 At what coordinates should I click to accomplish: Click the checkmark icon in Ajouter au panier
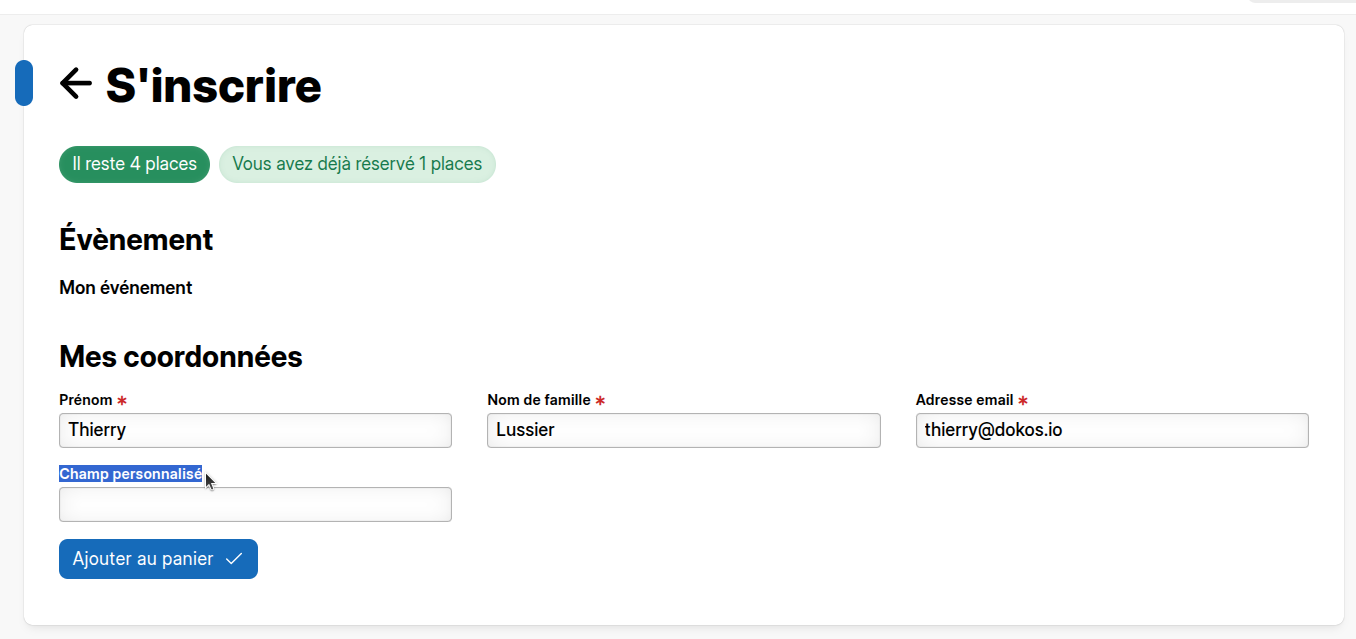235,559
